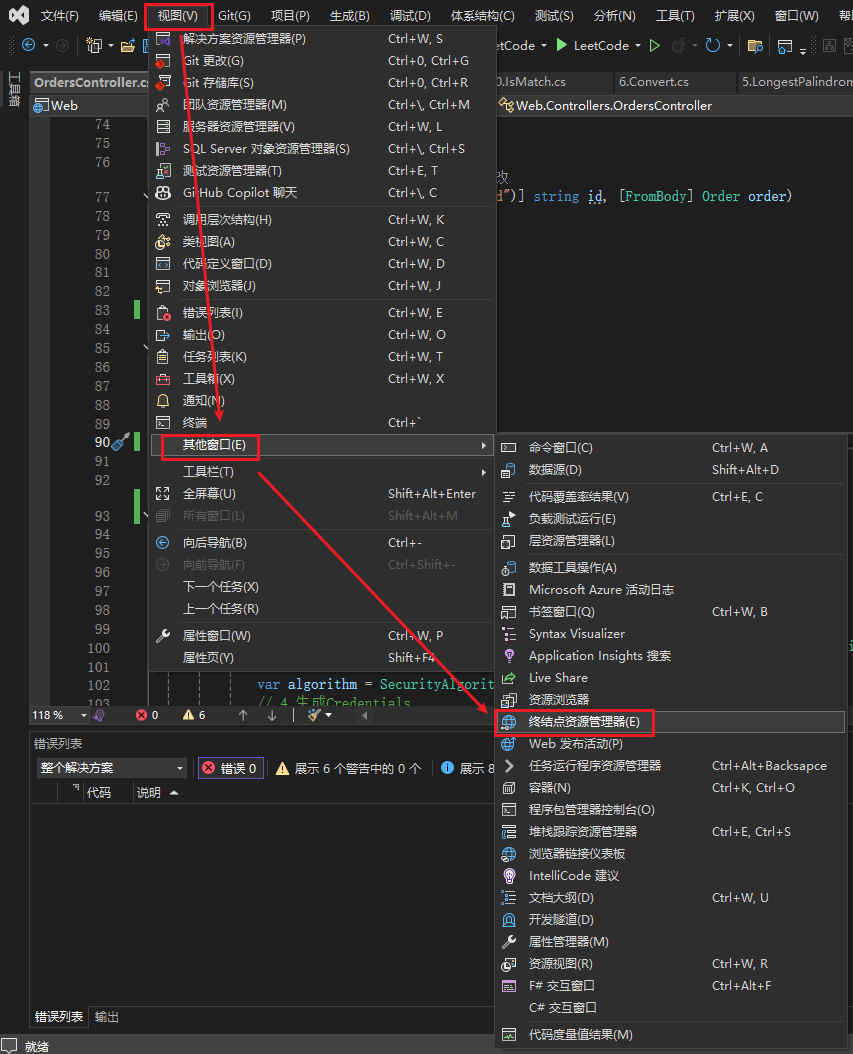The height and width of the screenshot is (1054, 853).
Task: Open the Web project navigation dropdown
Action: [89, 106]
